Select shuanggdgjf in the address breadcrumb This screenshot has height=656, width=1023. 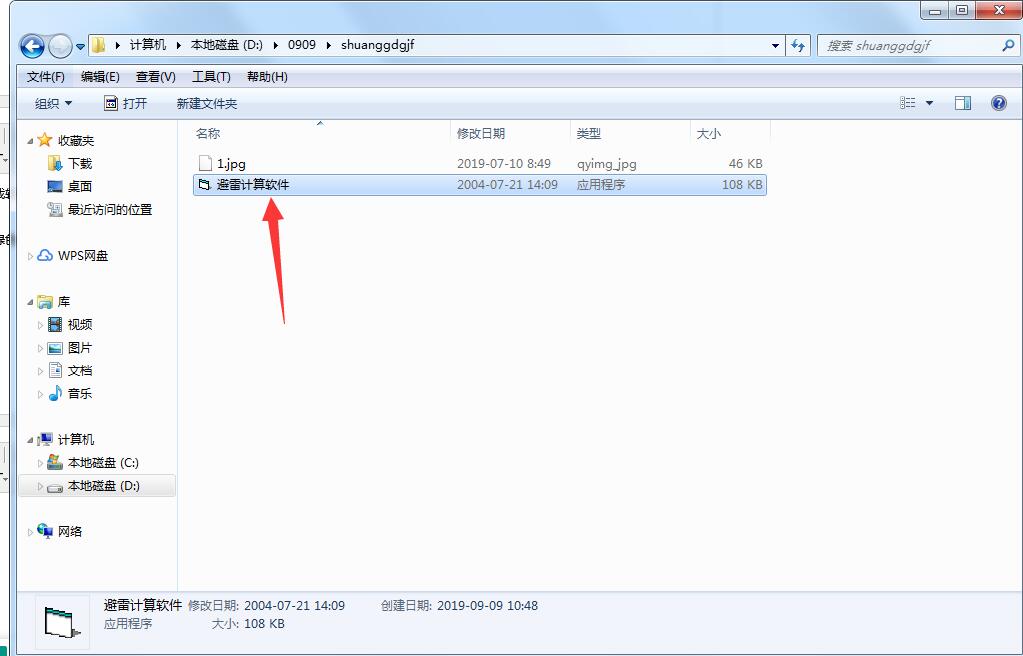click(377, 45)
